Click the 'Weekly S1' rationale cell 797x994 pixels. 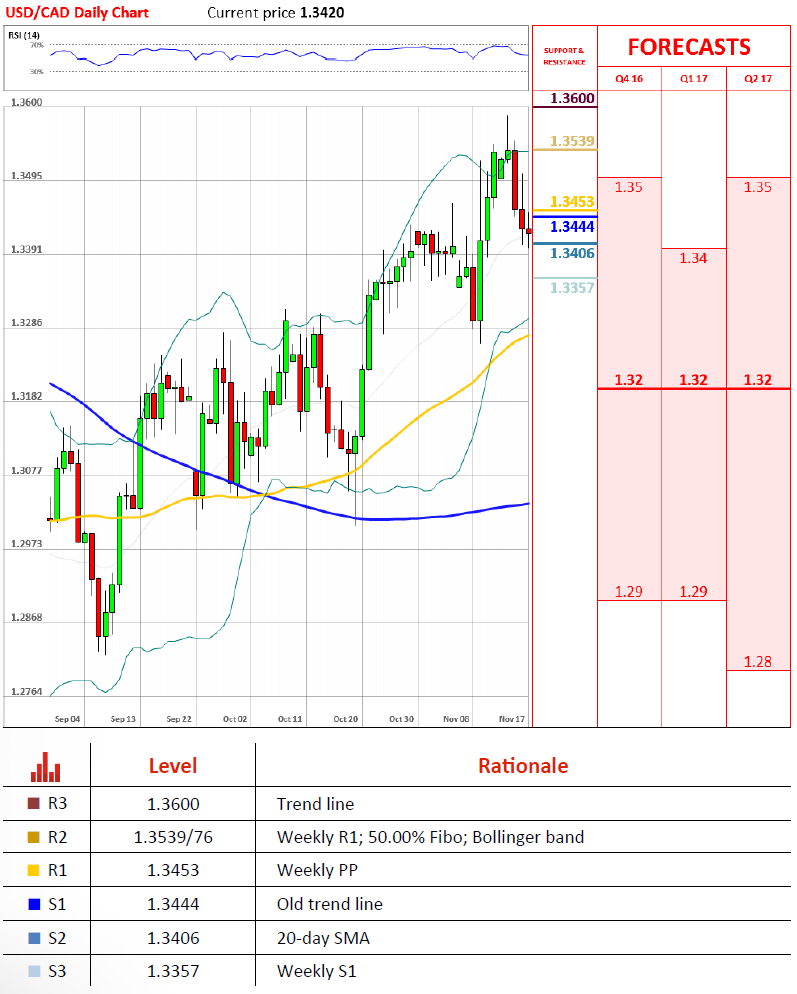316,971
